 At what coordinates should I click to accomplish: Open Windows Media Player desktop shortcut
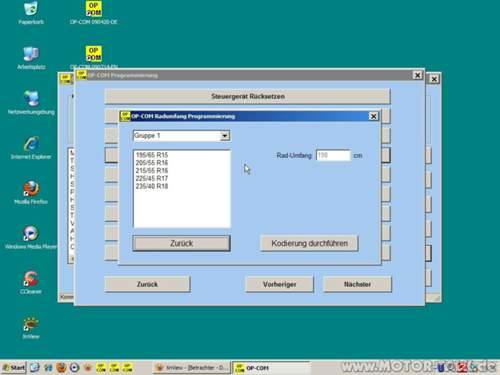31,237
